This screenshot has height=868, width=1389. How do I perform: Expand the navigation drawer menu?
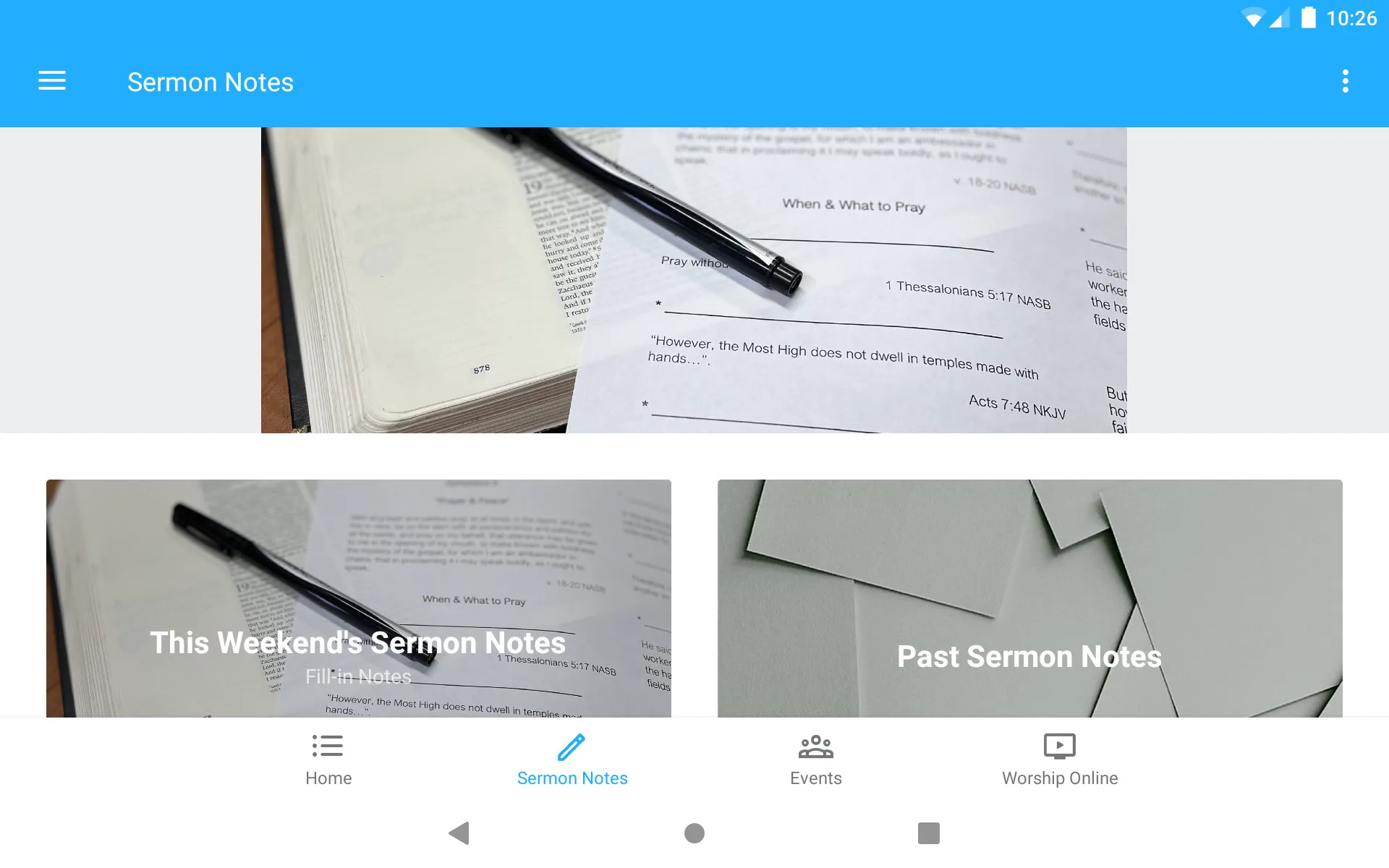(52, 81)
